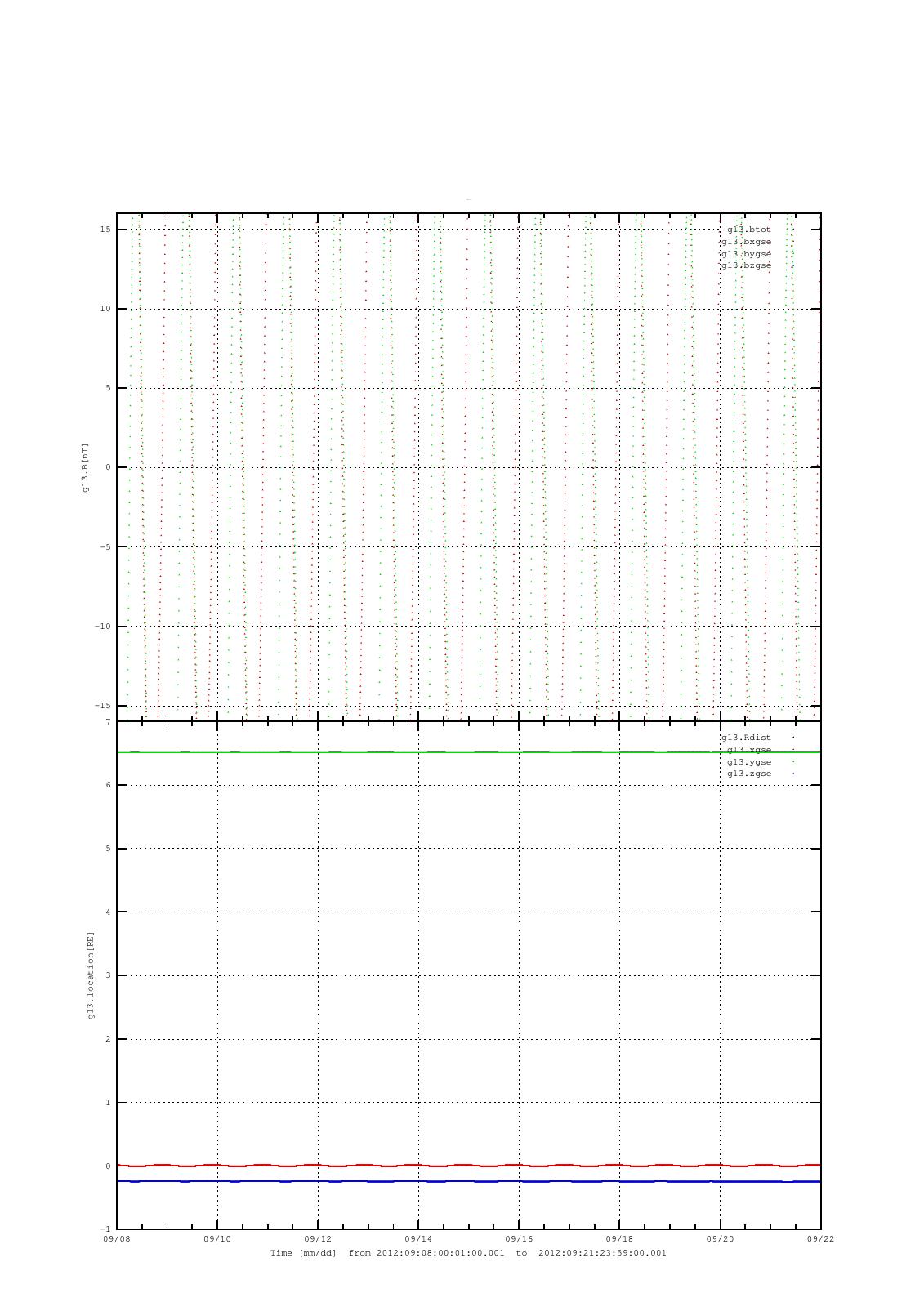Select the 09/16 date tick label
Image resolution: width=924 pixels, height=1307 pixels.
pos(519,1238)
